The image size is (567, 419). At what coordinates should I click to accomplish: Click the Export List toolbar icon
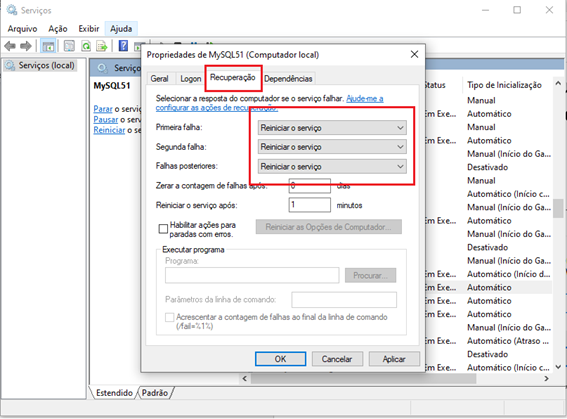102,46
